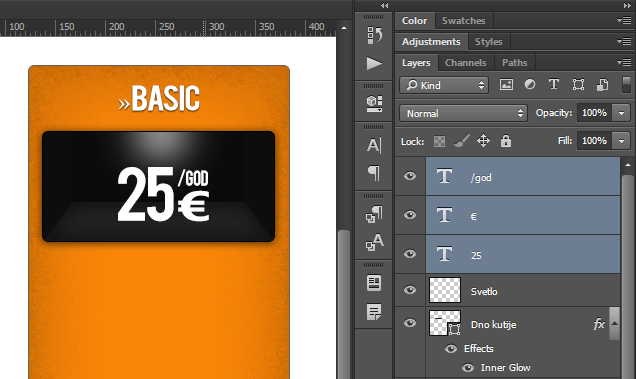Click the Svetlo layer thumbnail
Viewport: 636px width, 379px height.
[x=445, y=290]
